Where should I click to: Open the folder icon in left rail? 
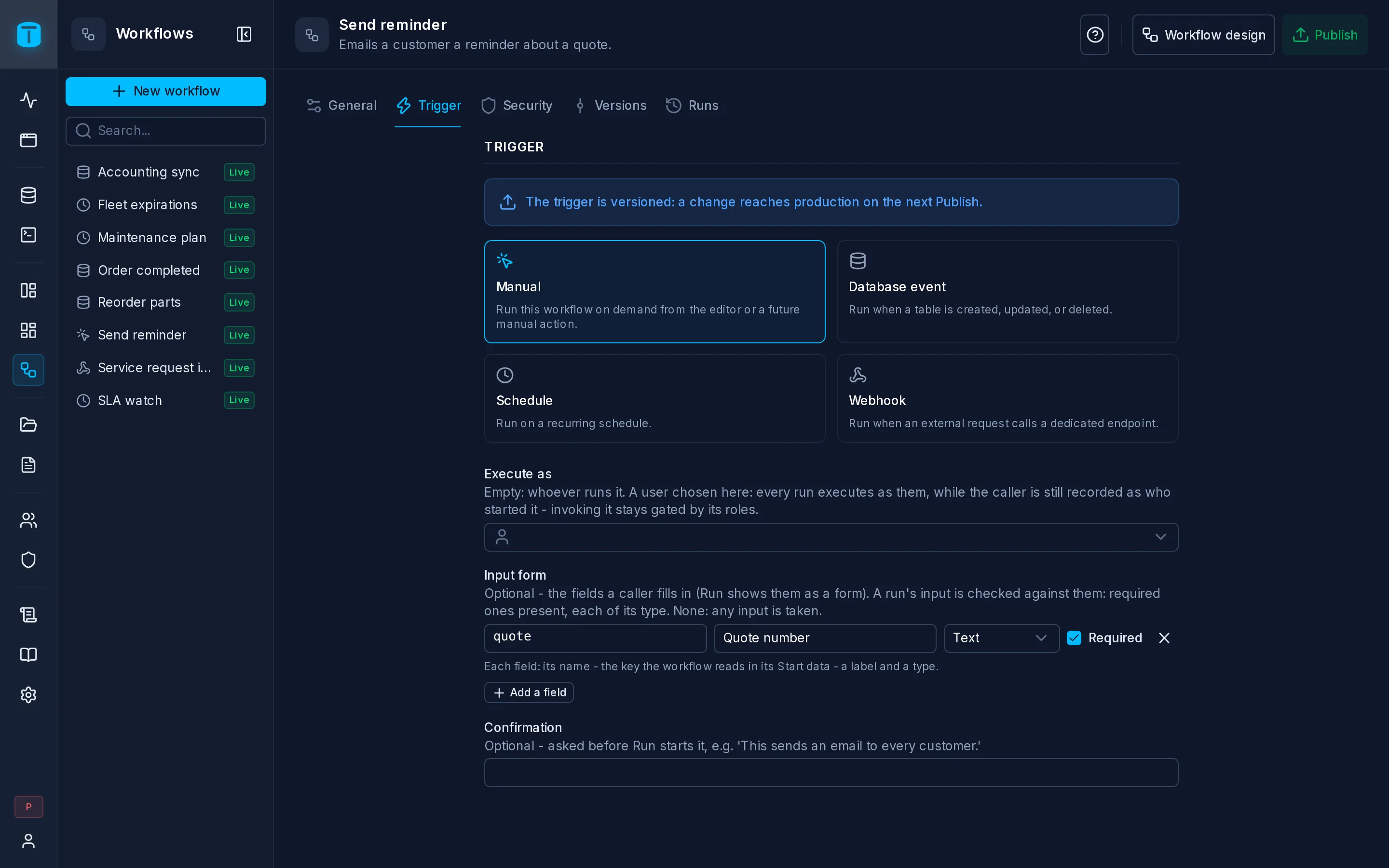(28, 425)
